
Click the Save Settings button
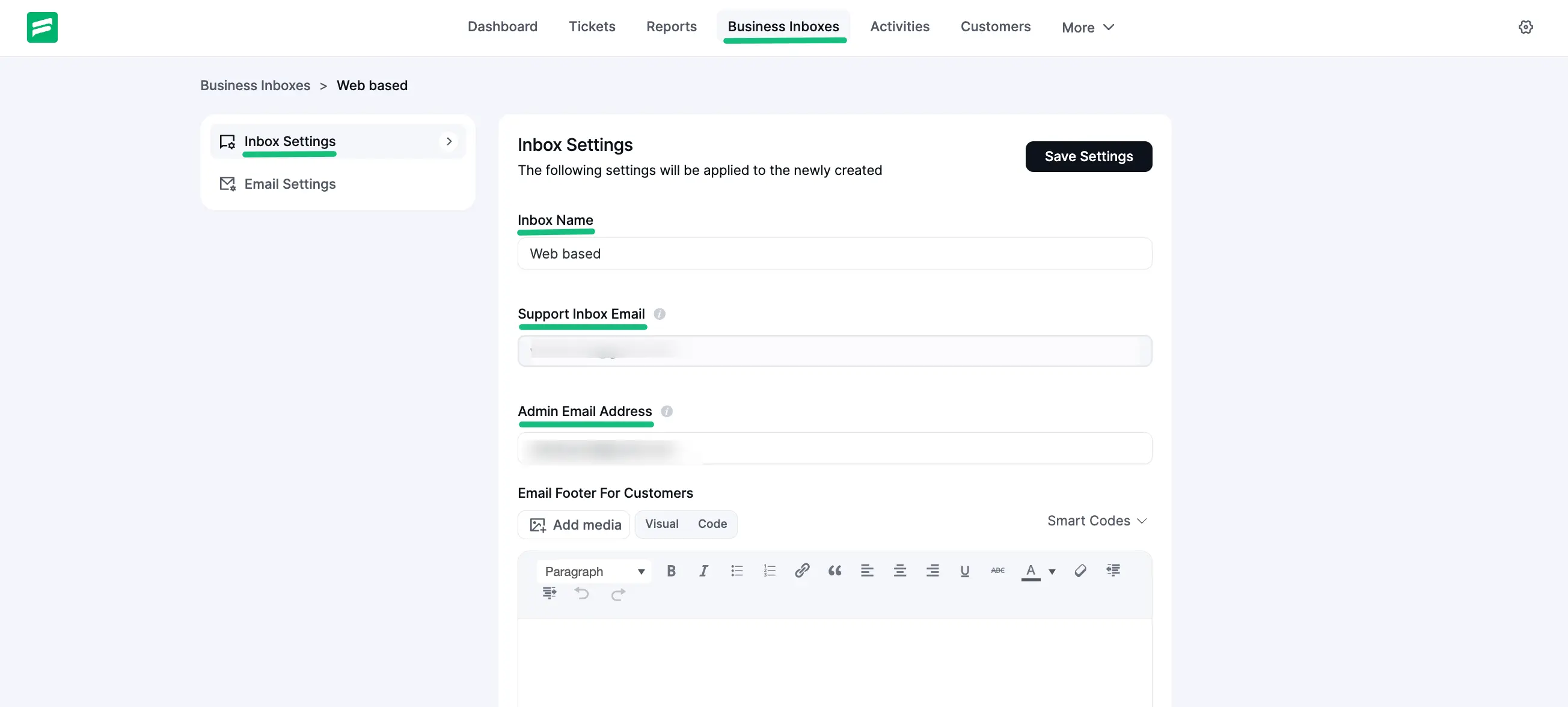point(1088,156)
